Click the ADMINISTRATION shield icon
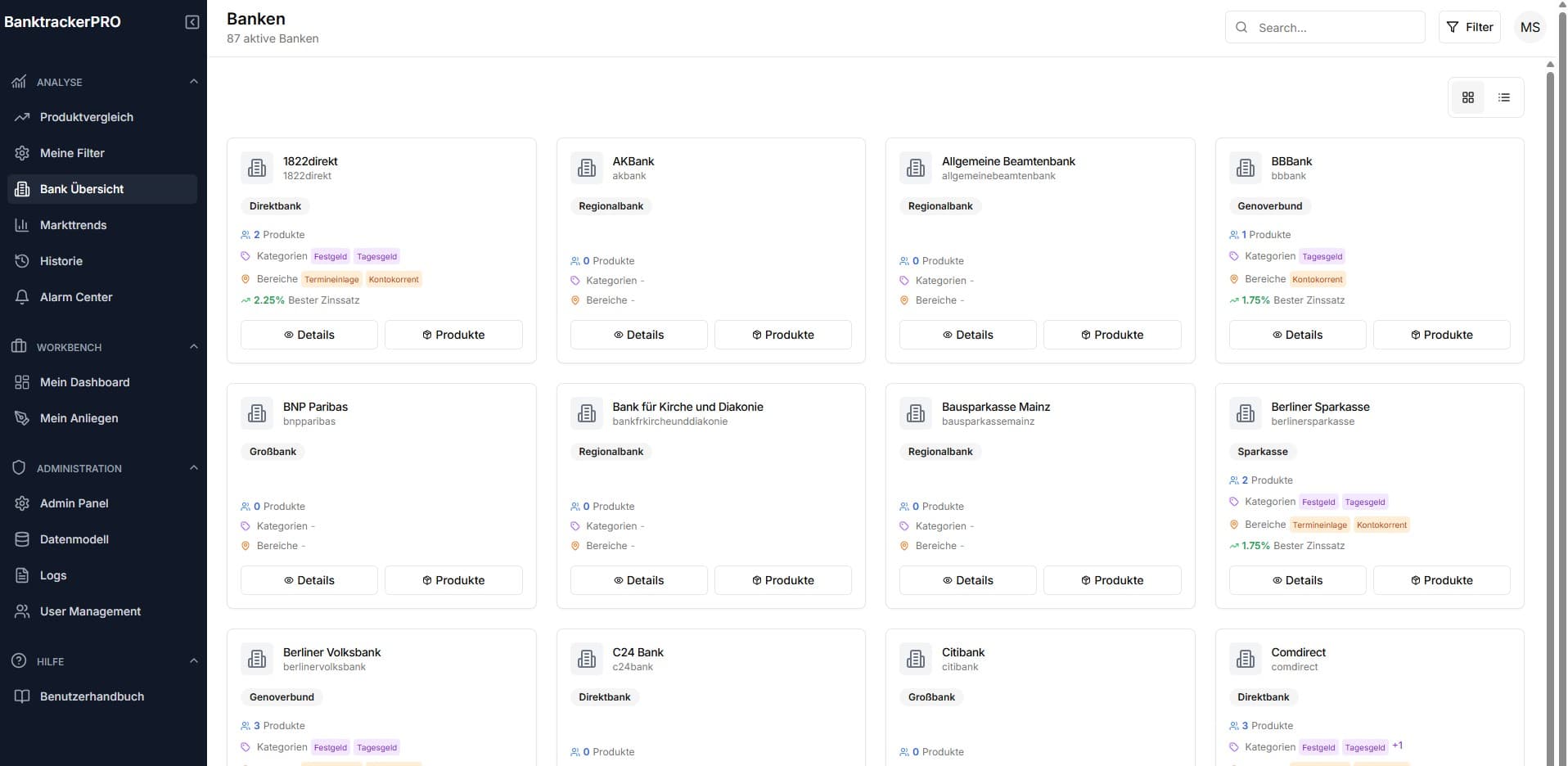 point(19,467)
